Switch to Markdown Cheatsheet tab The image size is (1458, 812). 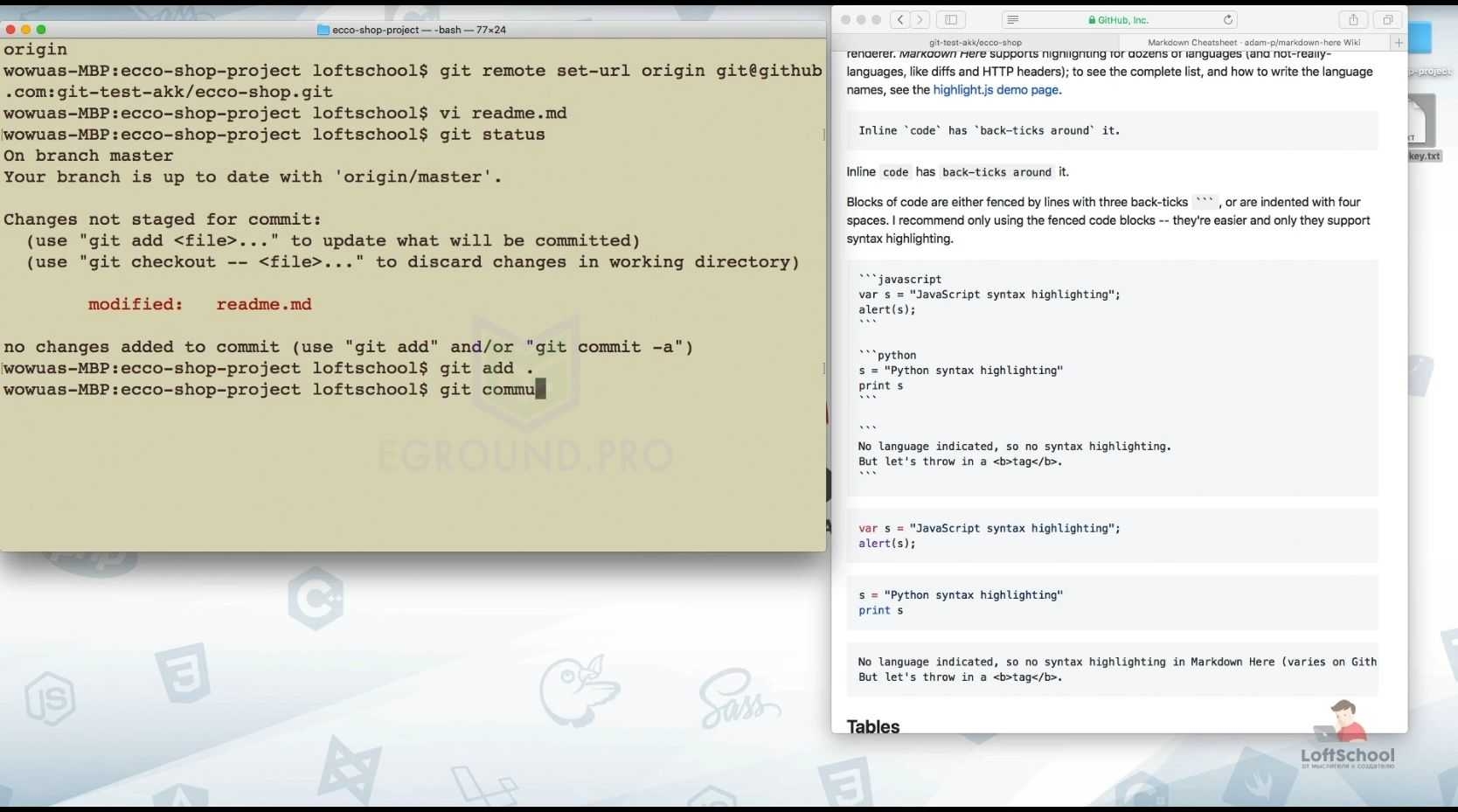coord(1253,42)
